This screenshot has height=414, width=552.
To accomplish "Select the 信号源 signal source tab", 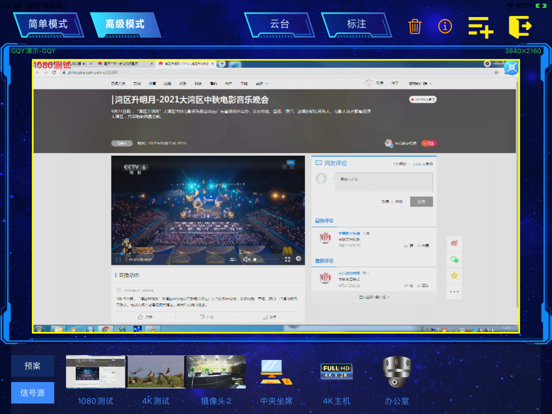I will [x=32, y=393].
